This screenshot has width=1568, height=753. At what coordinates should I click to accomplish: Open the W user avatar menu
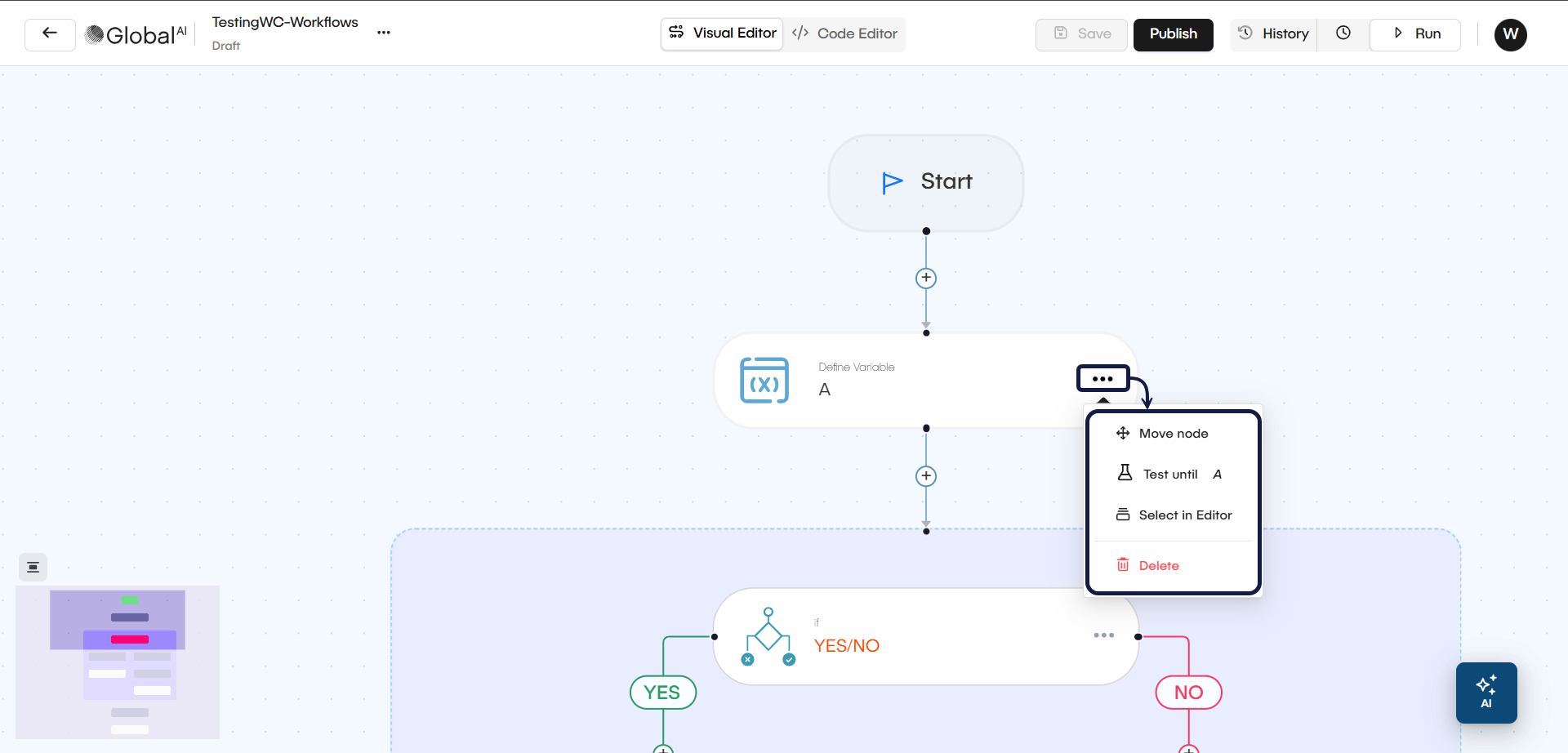1510,34
